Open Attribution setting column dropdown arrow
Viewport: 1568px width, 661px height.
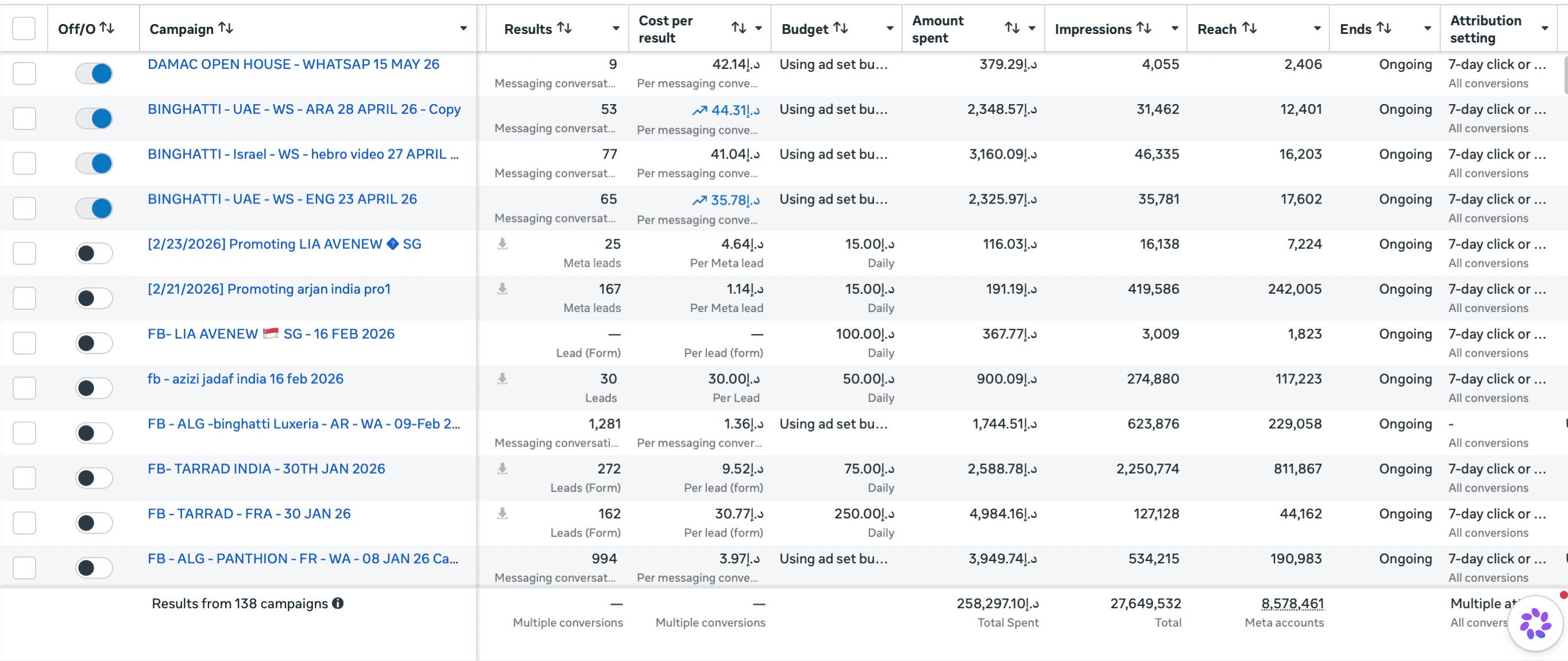(1545, 29)
